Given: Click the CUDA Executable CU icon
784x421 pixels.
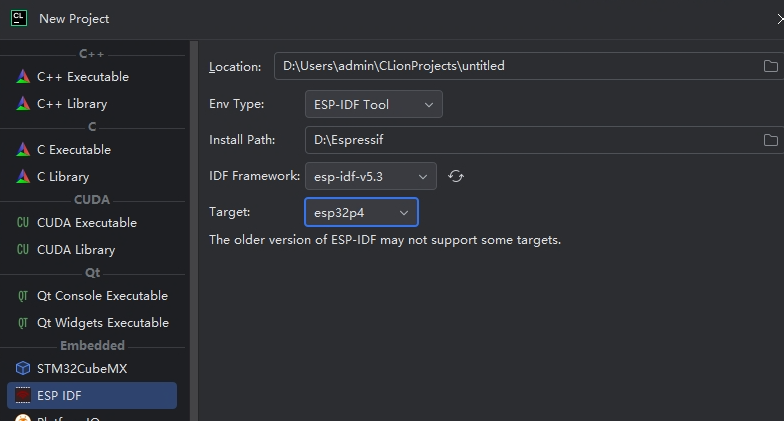Looking at the screenshot, I should 23,222.
